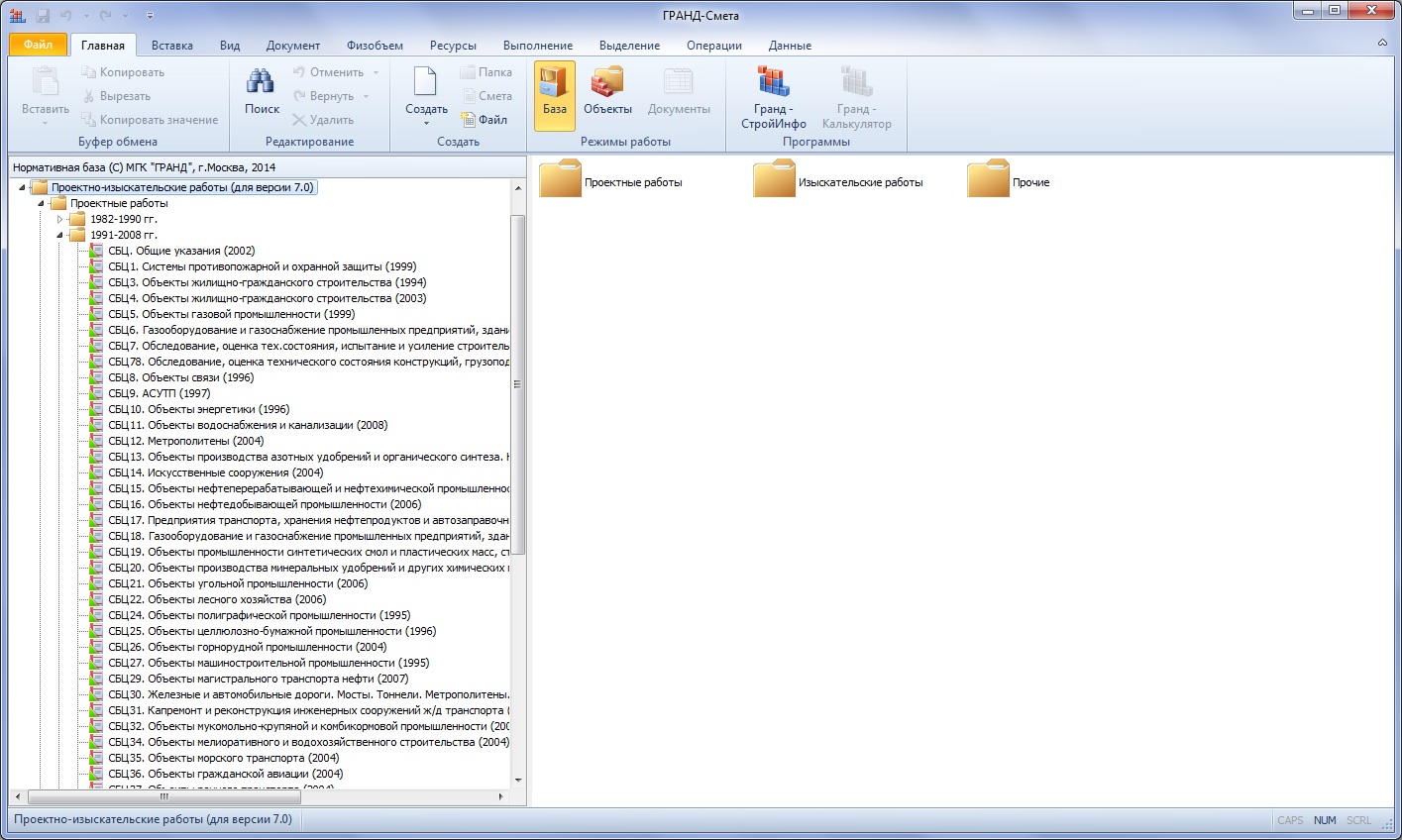Click the tree's vertical scrollbar thumb
Image resolution: width=1402 pixels, height=840 pixels.
tap(517, 384)
